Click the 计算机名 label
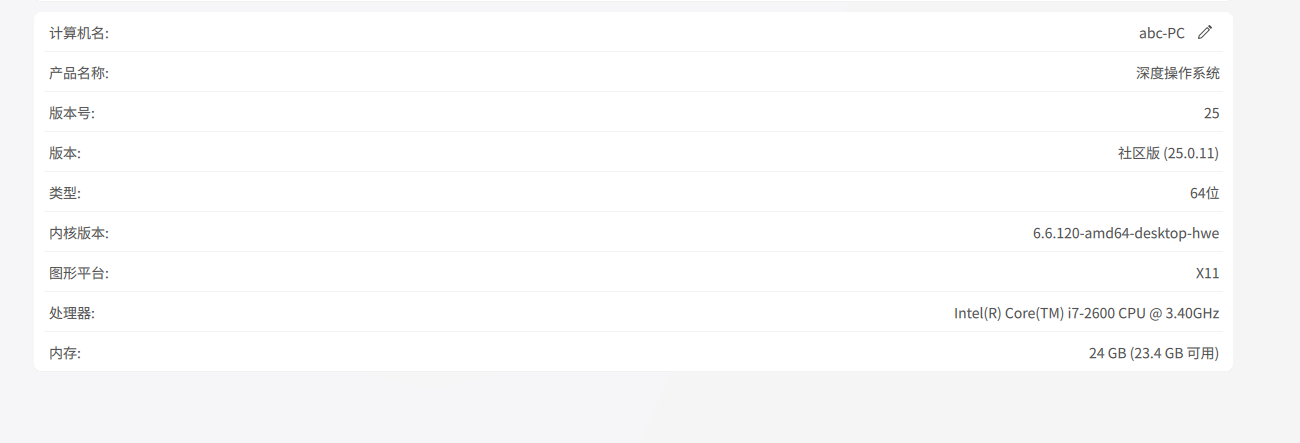The image size is (1300, 443). (79, 33)
